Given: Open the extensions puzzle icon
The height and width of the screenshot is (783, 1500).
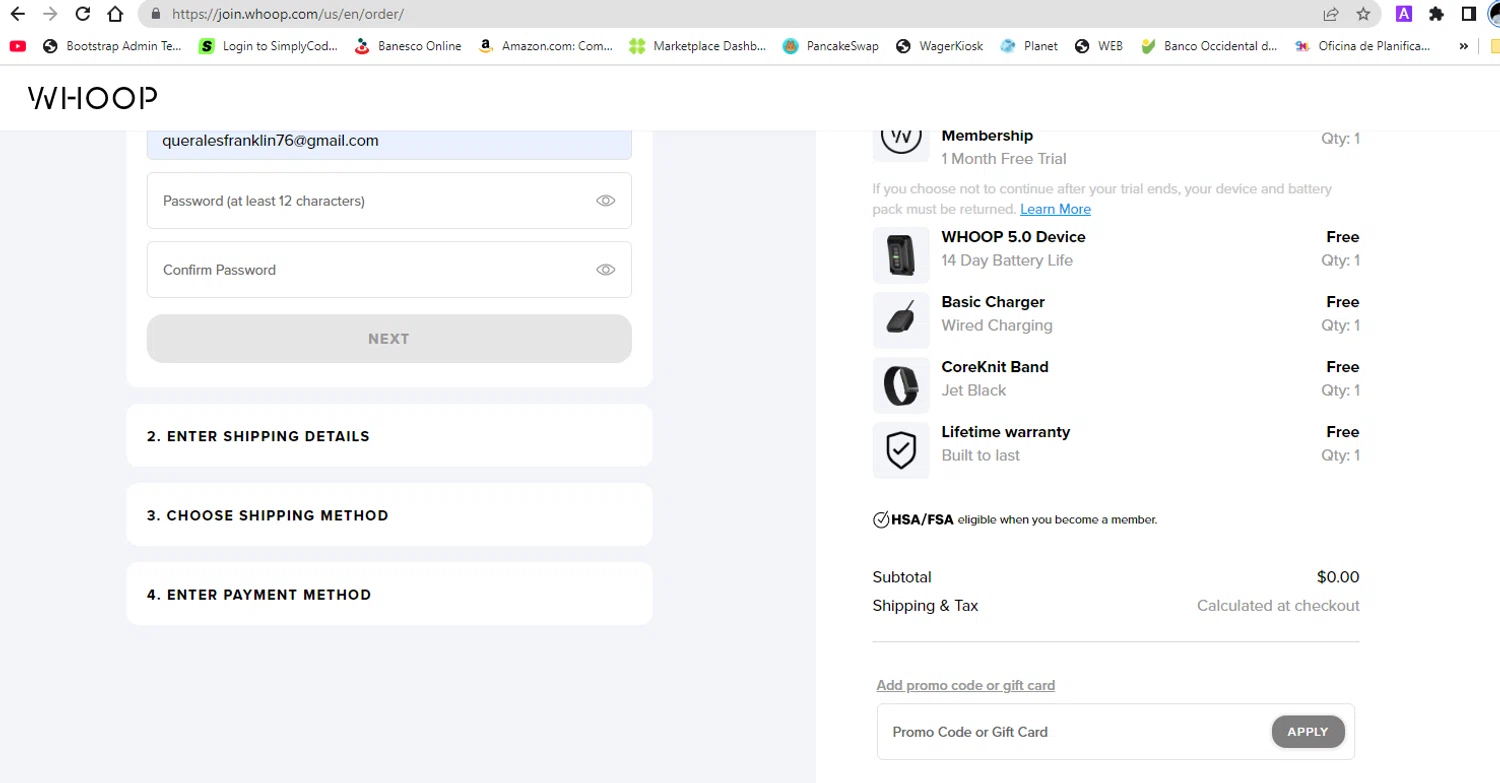Looking at the screenshot, I should [1436, 14].
